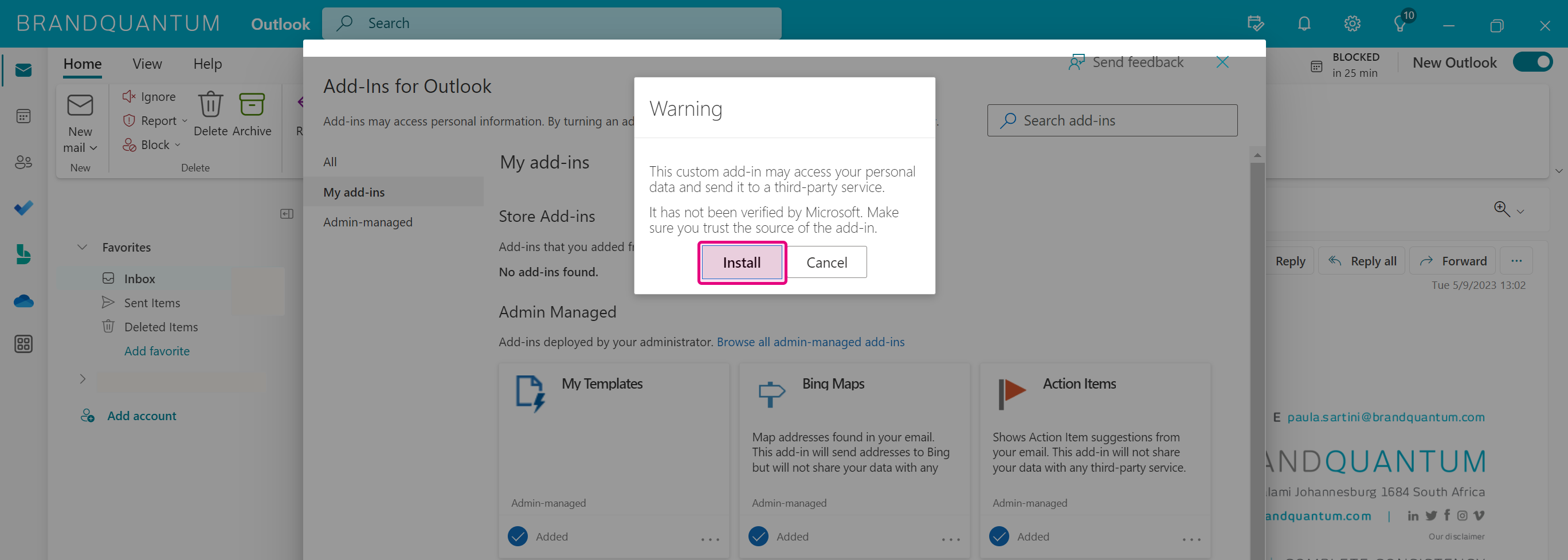Click Send feedback link
This screenshot has height=560, width=1568.
(x=1126, y=62)
